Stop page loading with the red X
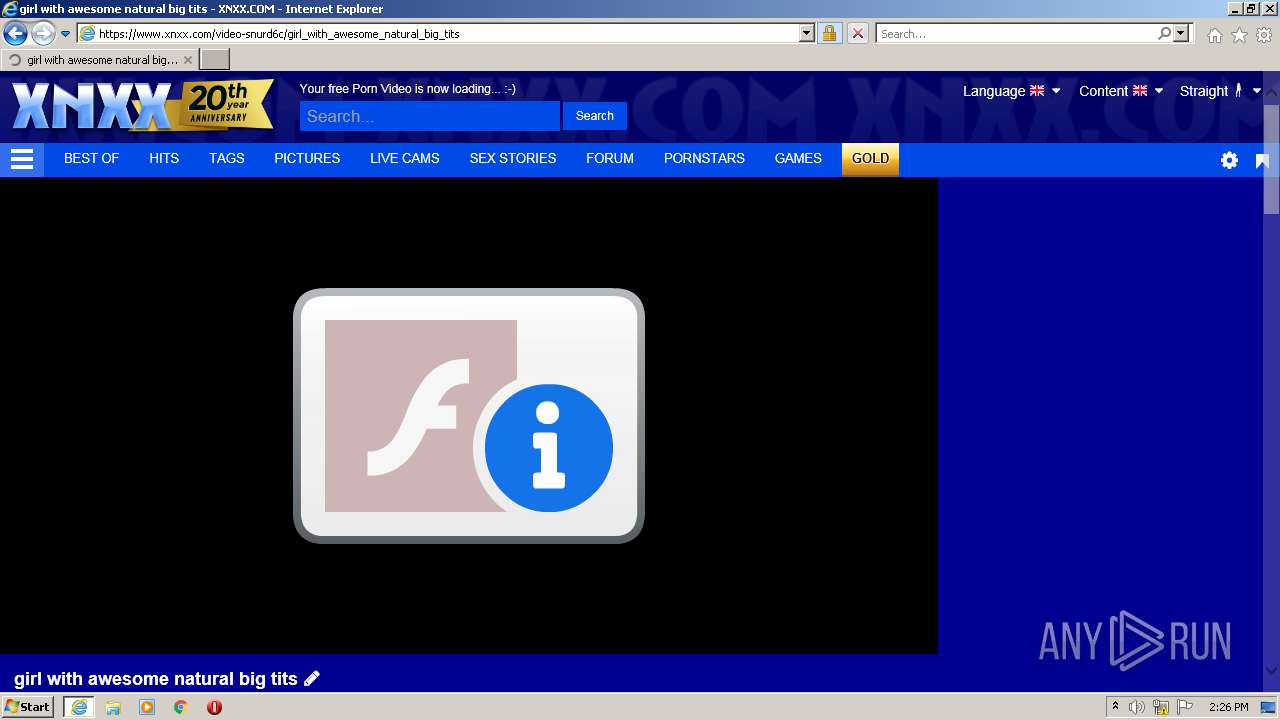 [857, 33]
